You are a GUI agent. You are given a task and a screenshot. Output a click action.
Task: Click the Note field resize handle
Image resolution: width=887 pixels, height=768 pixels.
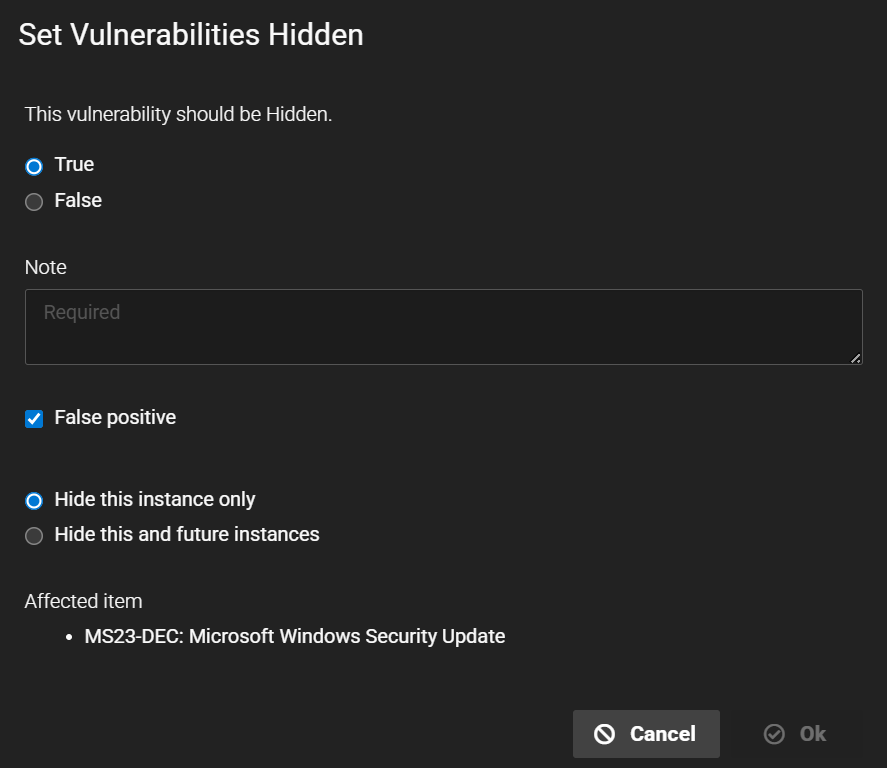(x=856, y=358)
